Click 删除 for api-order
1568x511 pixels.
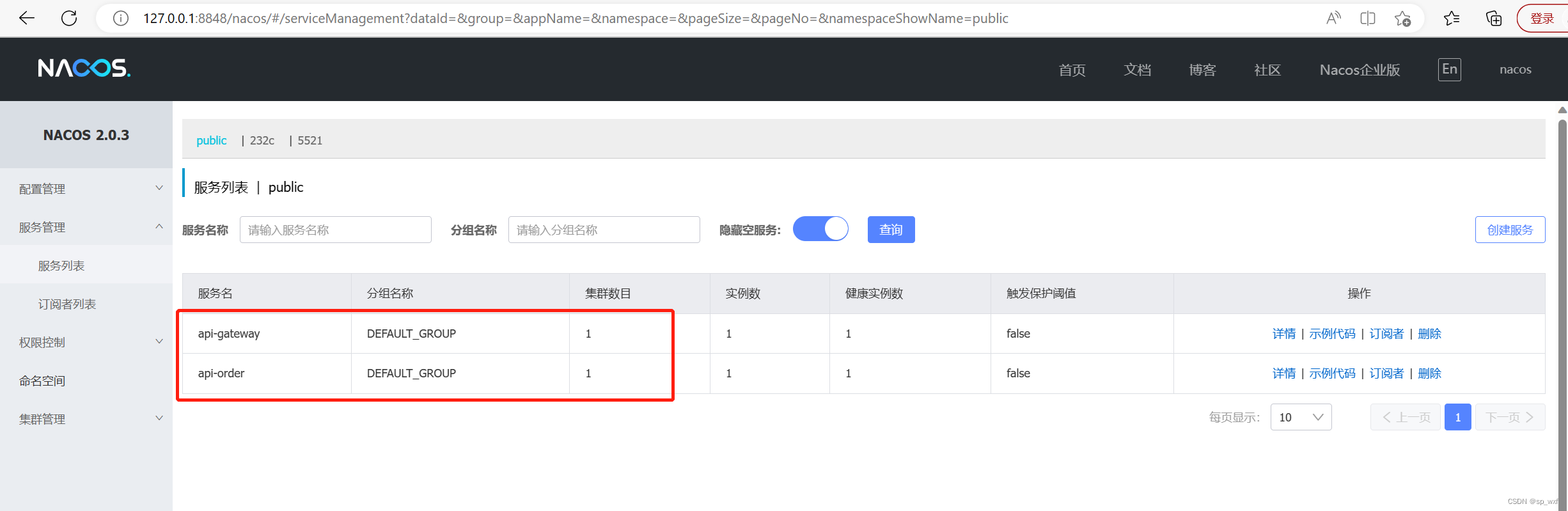1429,373
